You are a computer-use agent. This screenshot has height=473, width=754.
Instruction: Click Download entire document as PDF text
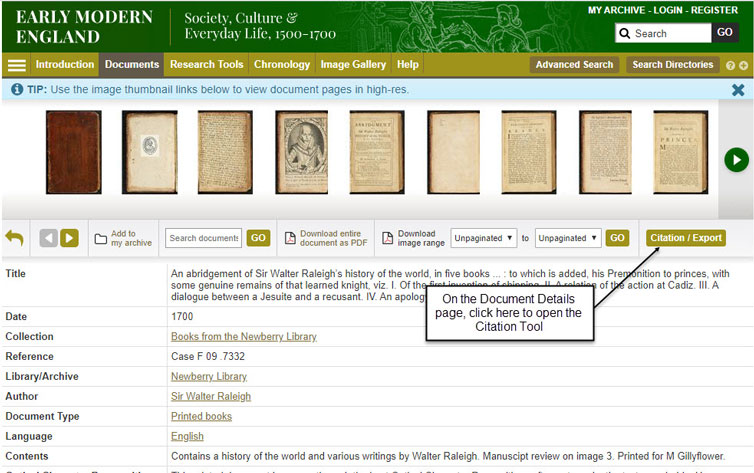coord(333,238)
